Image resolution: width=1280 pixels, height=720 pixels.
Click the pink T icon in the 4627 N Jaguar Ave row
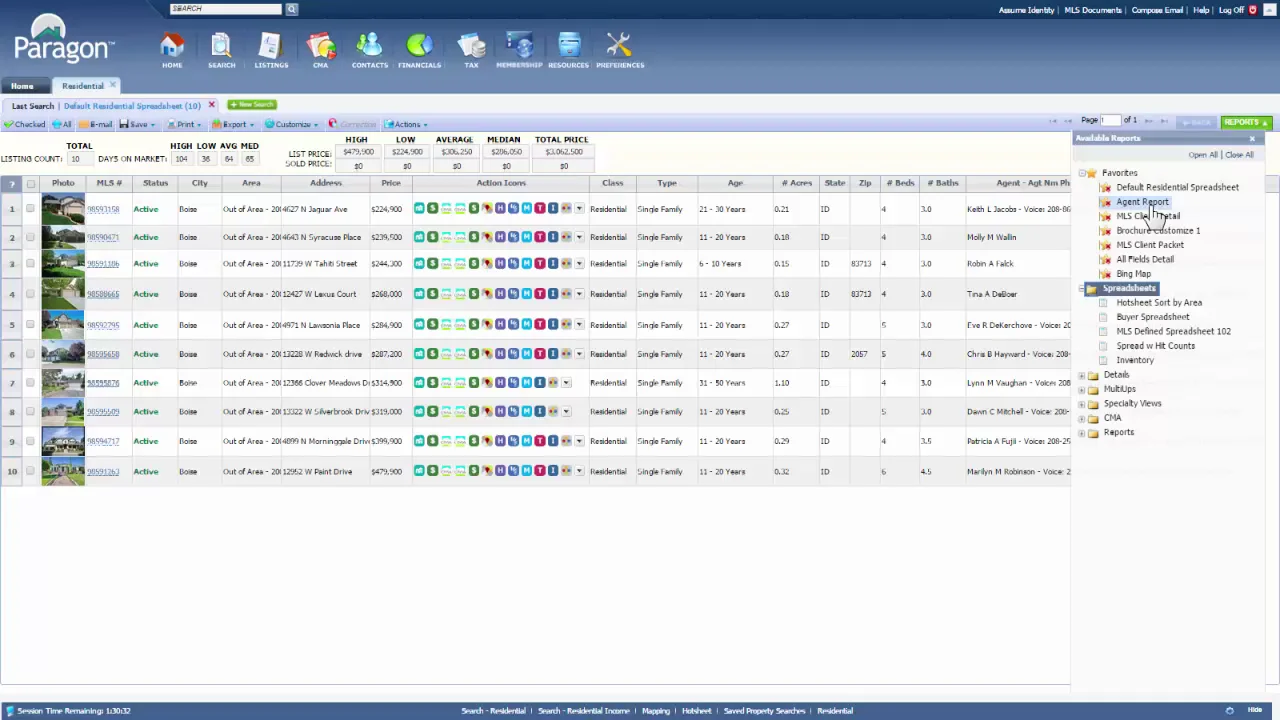pyautogui.click(x=540, y=208)
